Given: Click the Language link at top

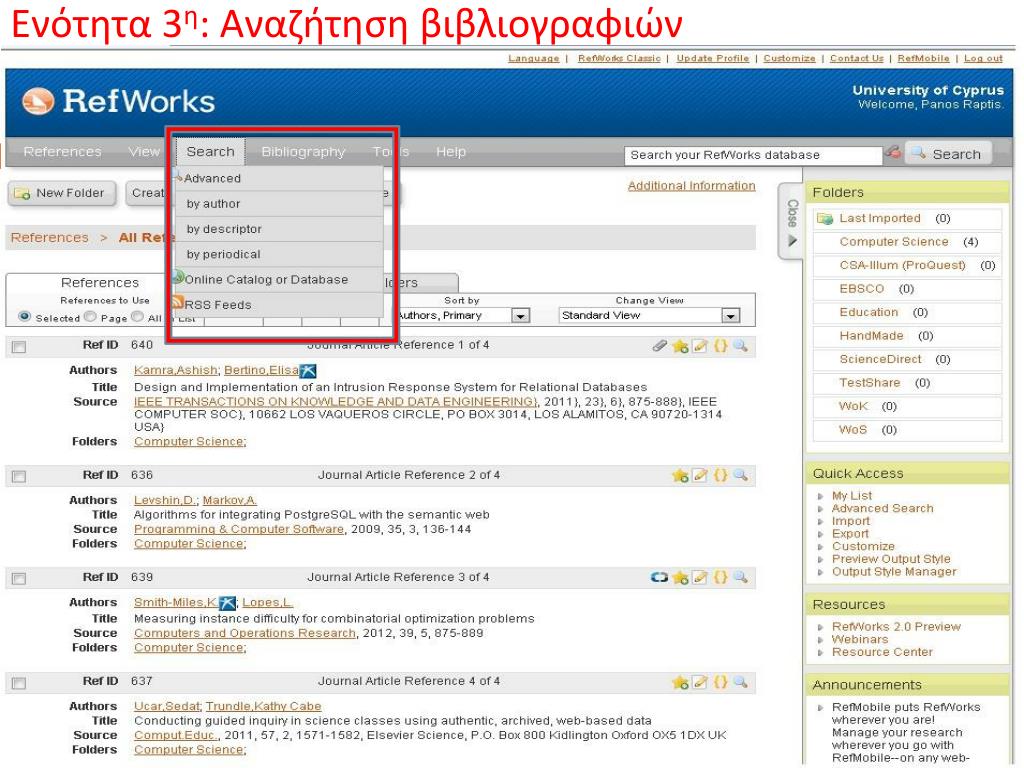Looking at the screenshot, I should (534, 59).
